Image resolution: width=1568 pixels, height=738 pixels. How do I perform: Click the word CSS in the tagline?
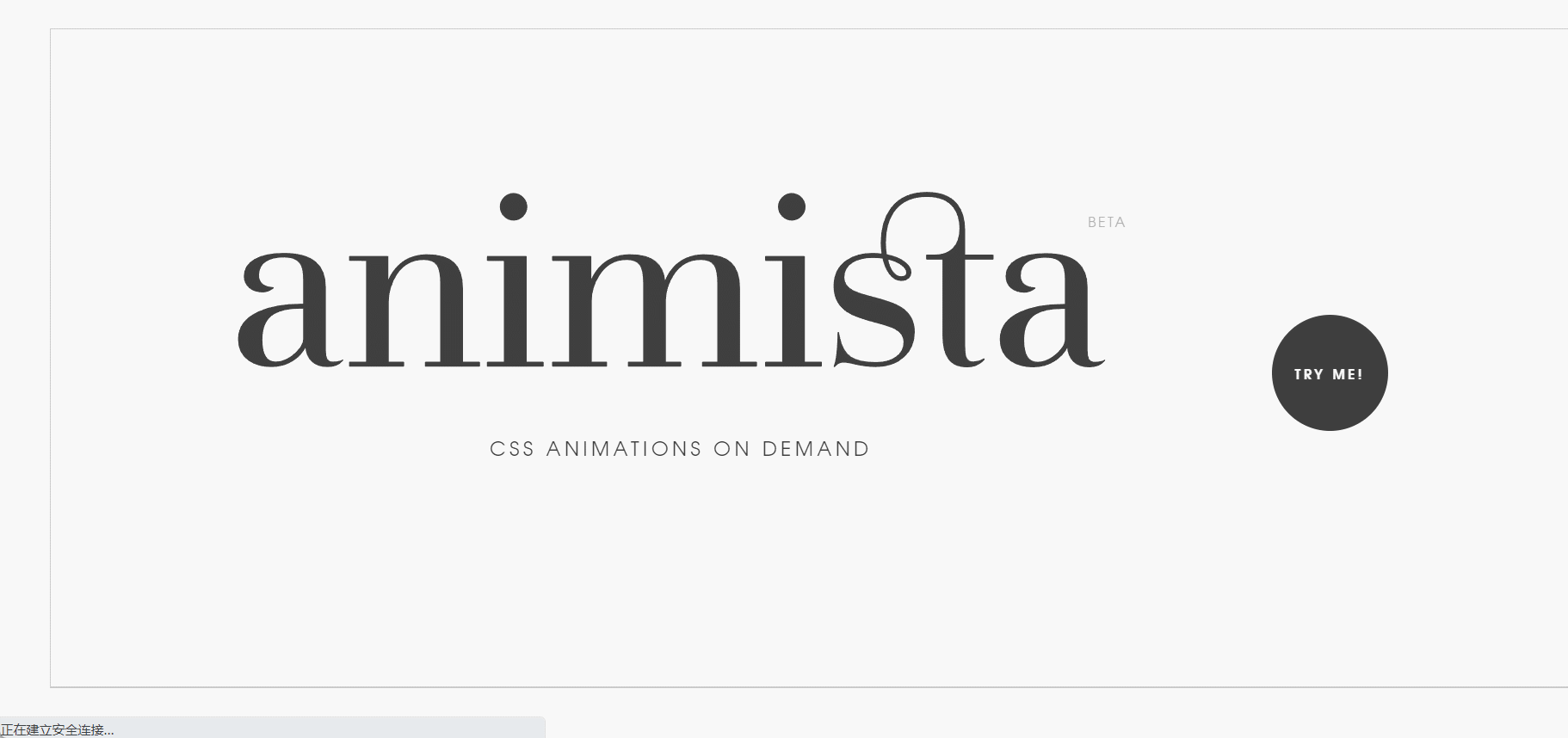pyautogui.click(x=512, y=449)
